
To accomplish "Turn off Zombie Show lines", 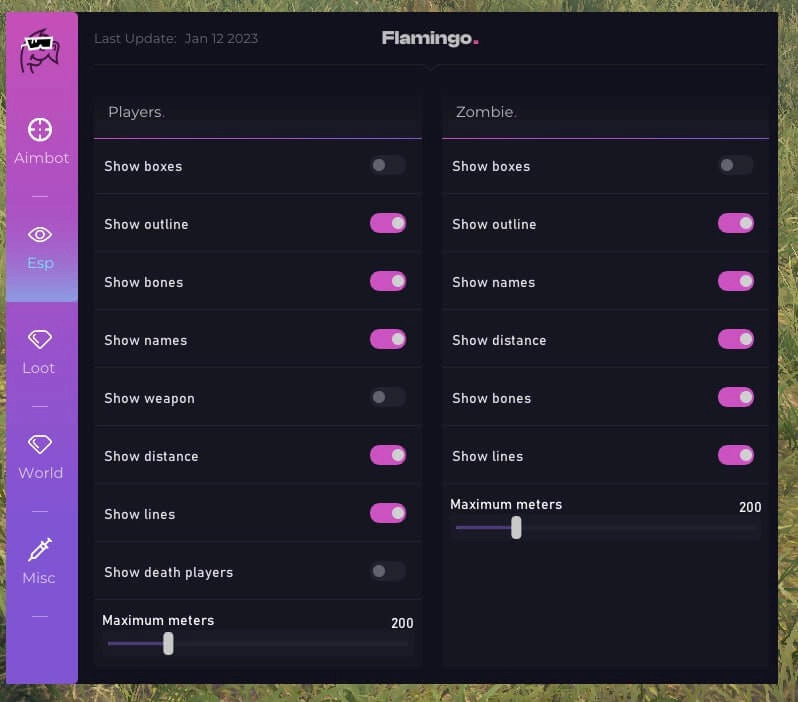I will 736,455.
